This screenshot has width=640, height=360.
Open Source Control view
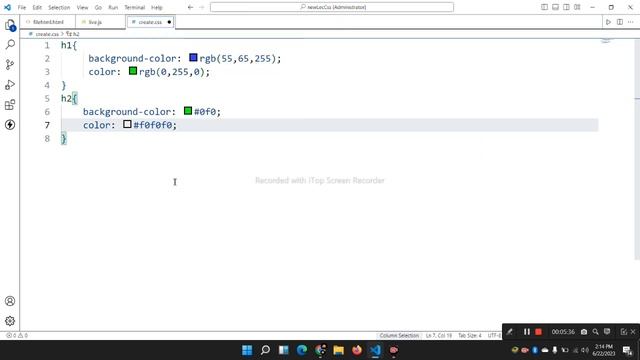pos(10,64)
